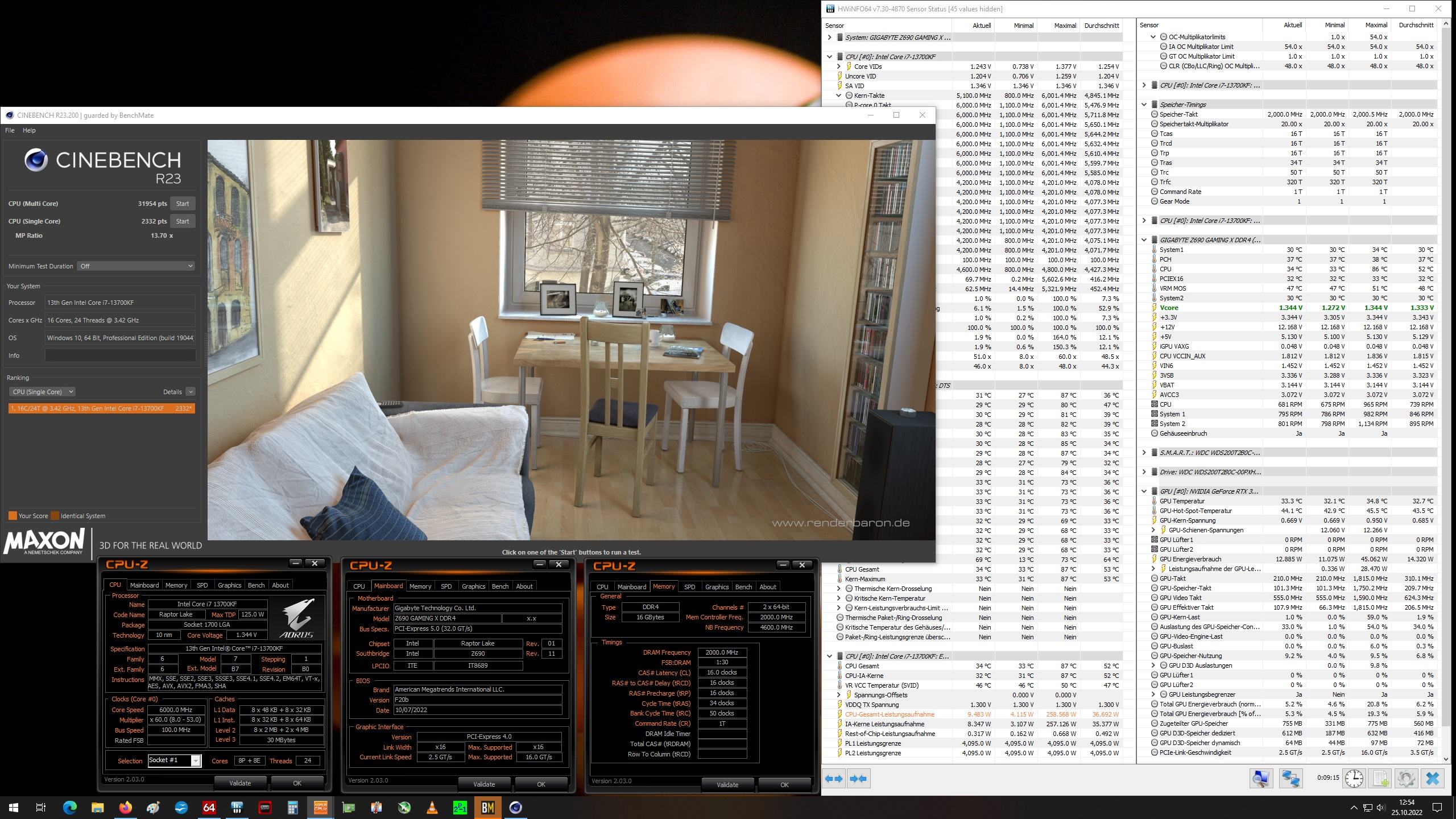Open HWiNFO sensor magnifier monitor button
Image resolution: width=1456 pixels, height=819 pixels.
point(1261,778)
